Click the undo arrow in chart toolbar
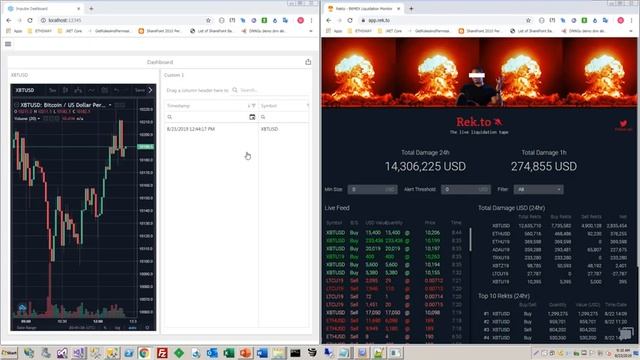The height and width of the screenshot is (360, 640). click(x=117, y=90)
